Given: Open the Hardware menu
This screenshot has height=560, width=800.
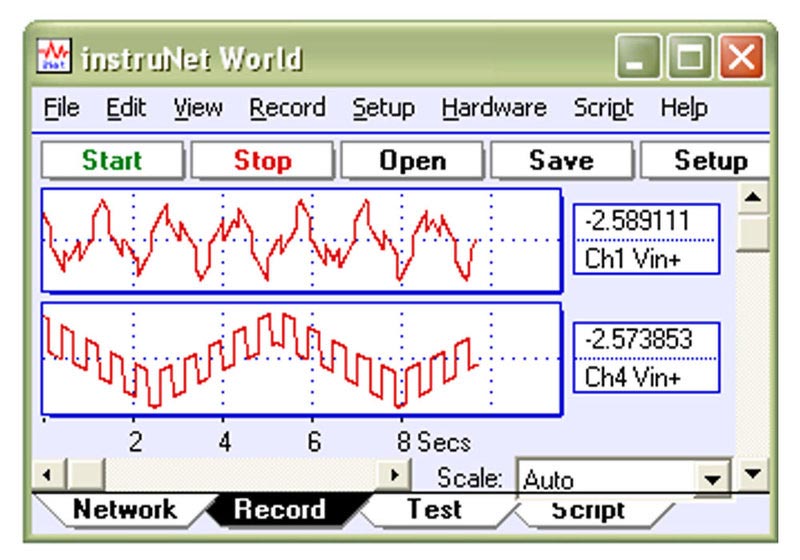Looking at the screenshot, I should pos(494,108).
